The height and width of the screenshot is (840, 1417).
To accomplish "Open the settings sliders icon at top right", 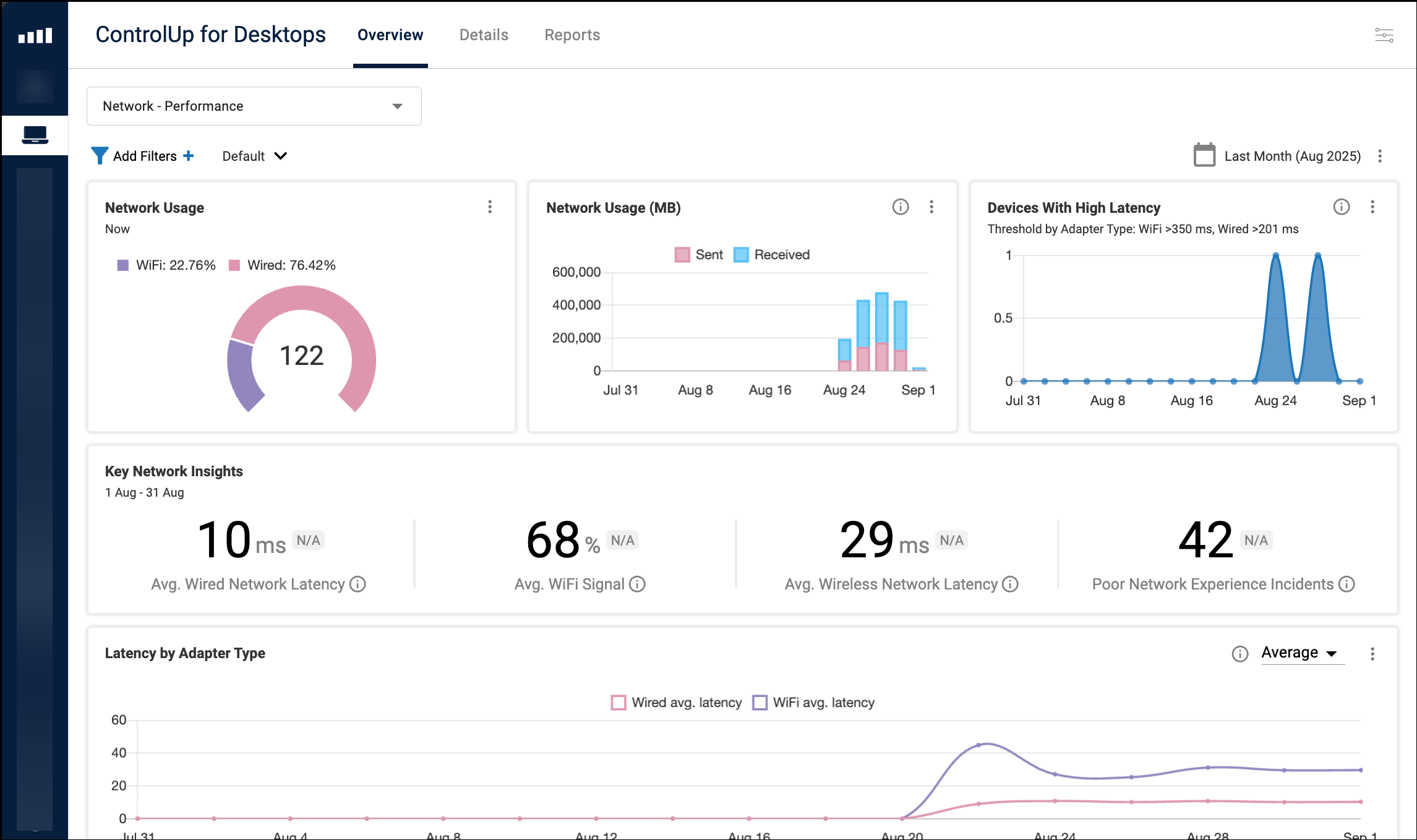I will (x=1384, y=35).
